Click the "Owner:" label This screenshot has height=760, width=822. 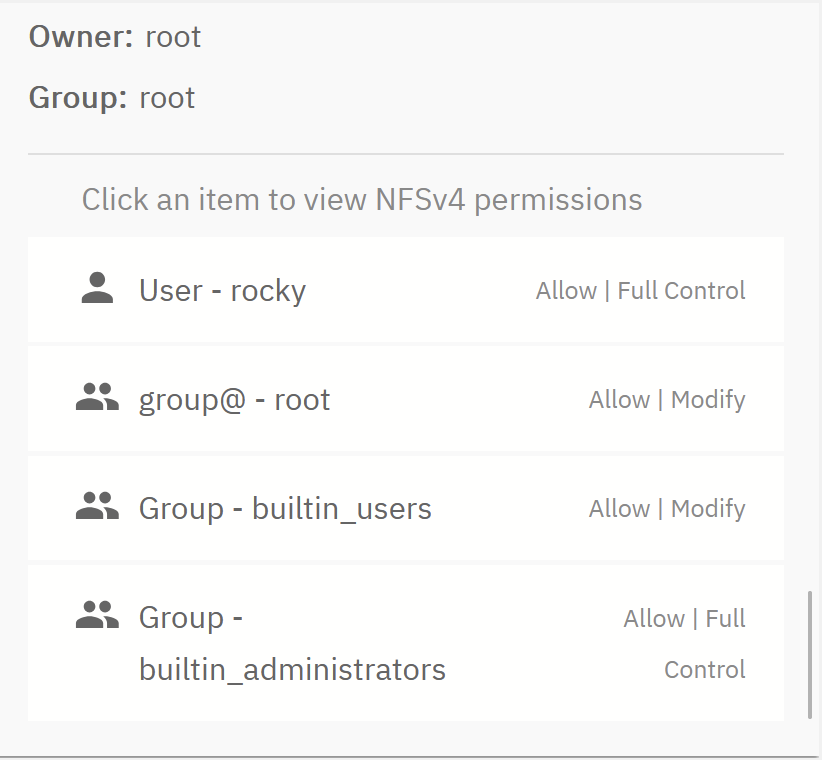(x=81, y=37)
